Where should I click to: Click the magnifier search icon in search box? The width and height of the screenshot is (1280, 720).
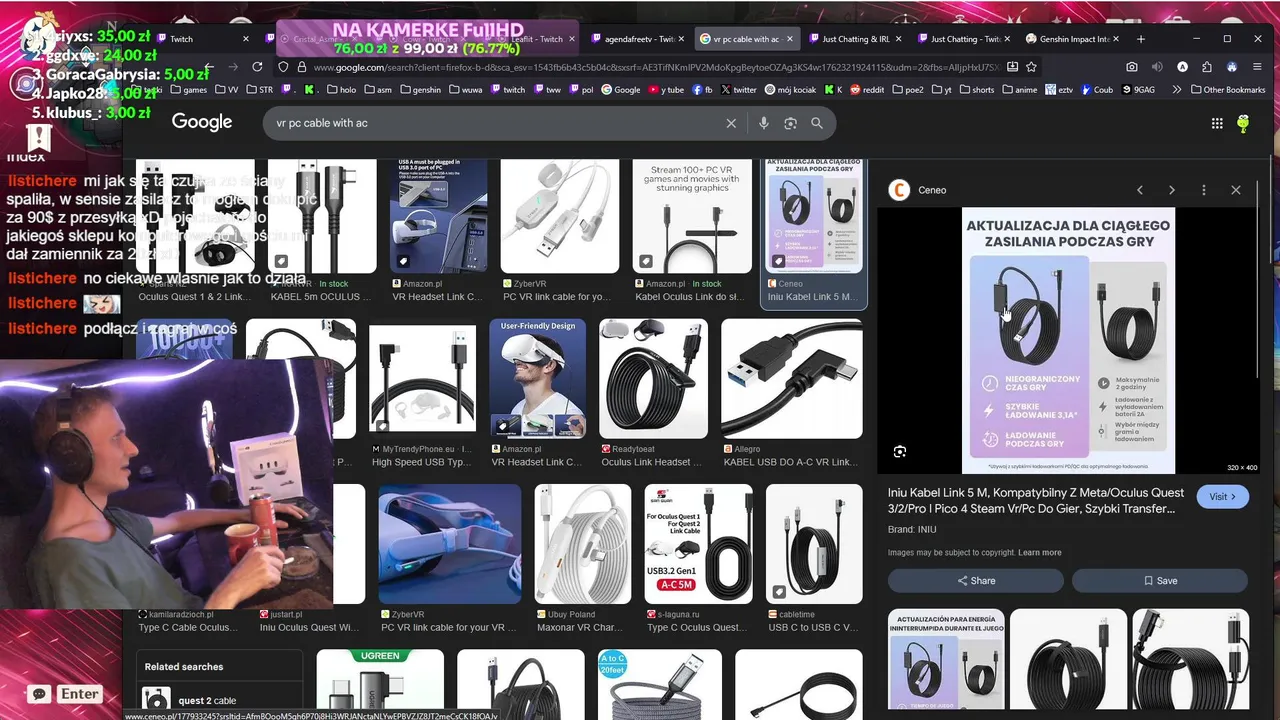pyautogui.click(x=817, y=123)
